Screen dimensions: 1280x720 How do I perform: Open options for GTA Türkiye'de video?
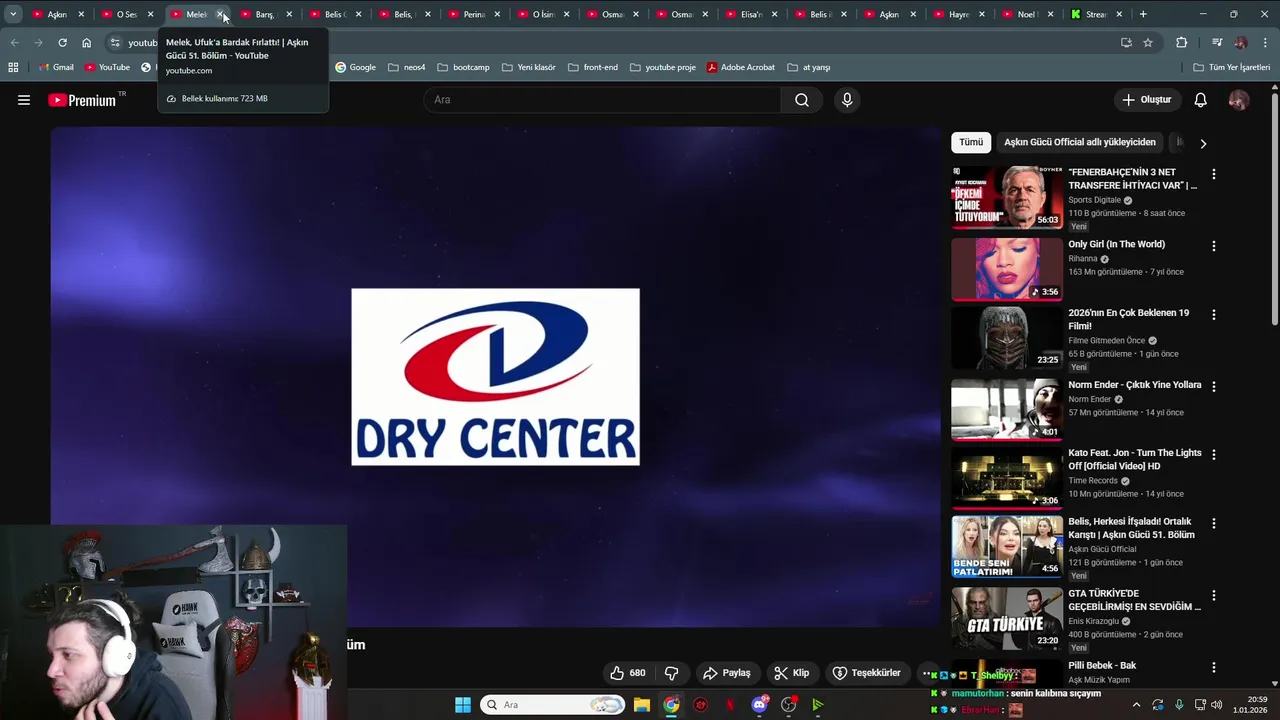[x=1214, y=595]
